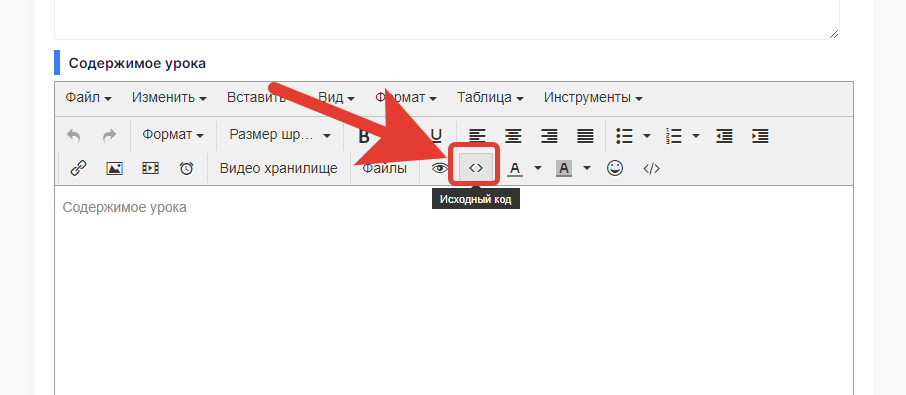Viewport: 906px width, 395px height.
Task: Increase indent of paragraph
Action: pyautogui.click(x=760, y=136)
